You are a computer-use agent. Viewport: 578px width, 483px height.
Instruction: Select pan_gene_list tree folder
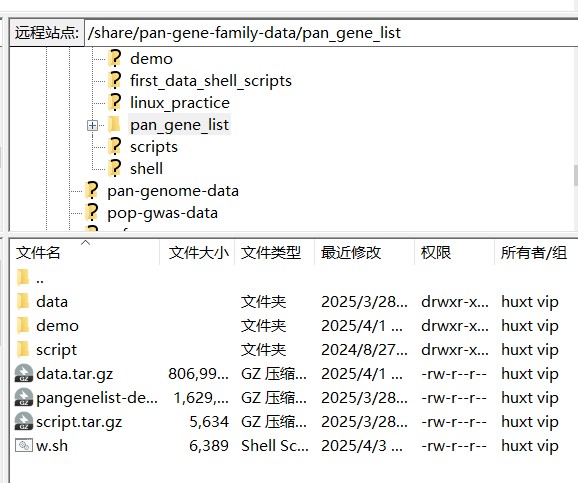tap(180, 125)
